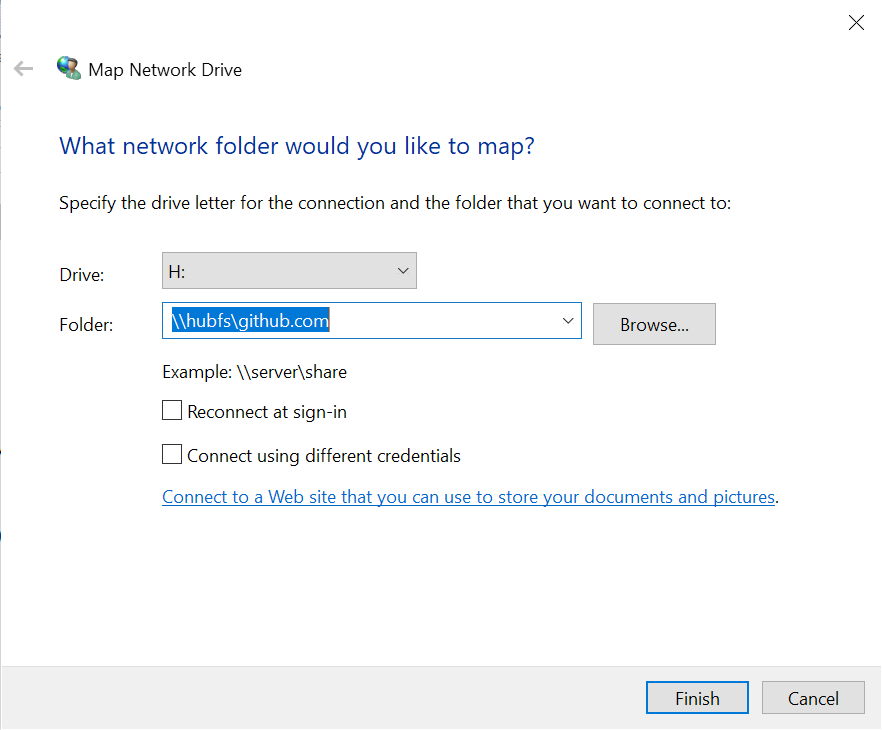
Task: Open the Drive letter H: dropdown
Action: 288,271
